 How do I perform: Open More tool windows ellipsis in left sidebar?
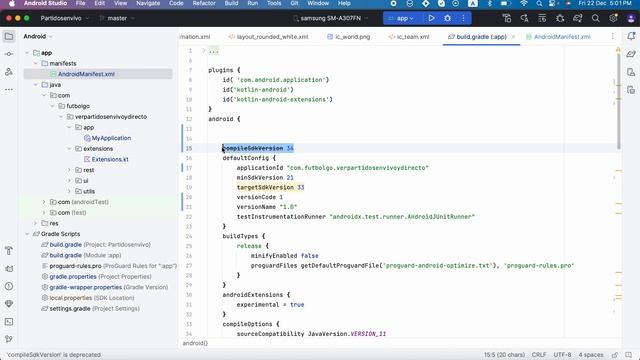(x=9, y=89)
